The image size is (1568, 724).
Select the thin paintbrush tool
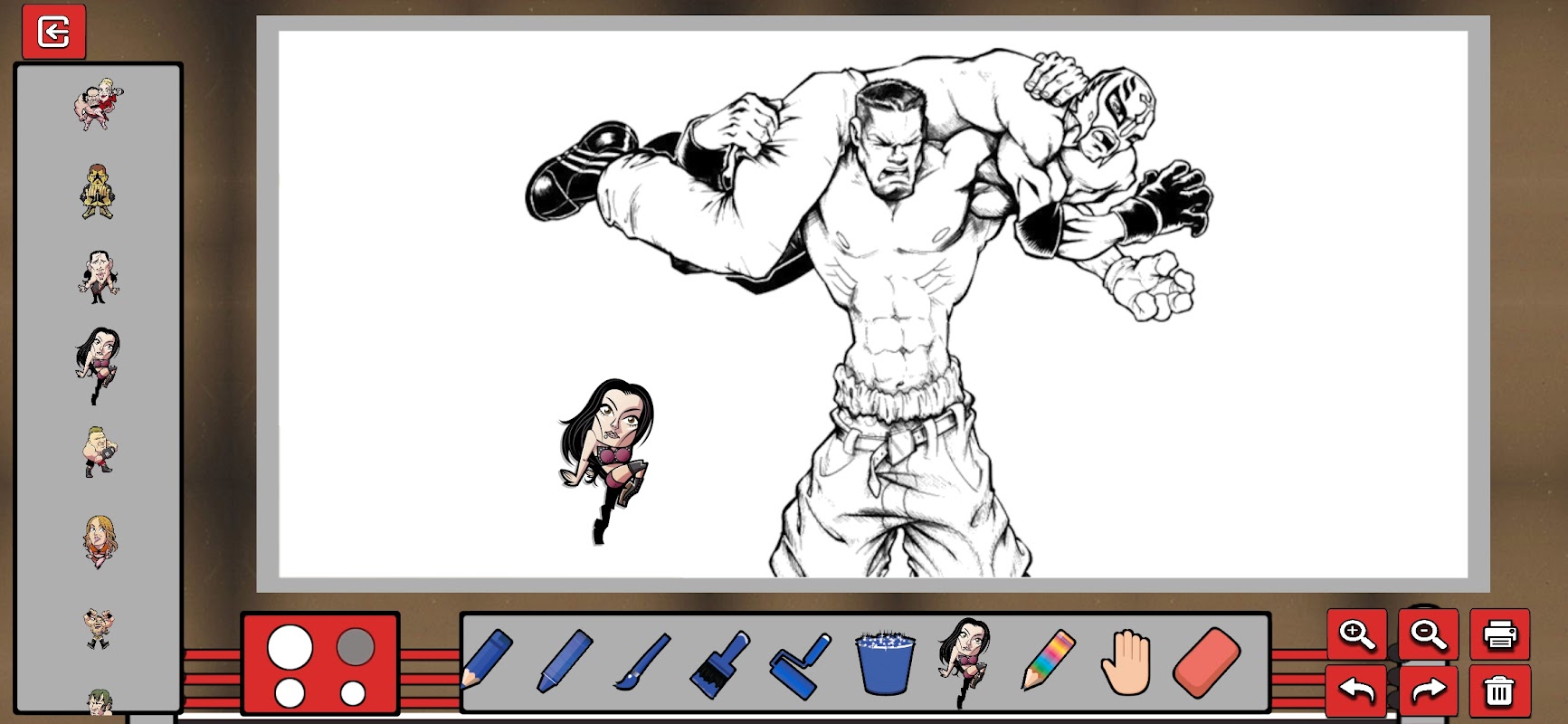click(x=642, y=662)
